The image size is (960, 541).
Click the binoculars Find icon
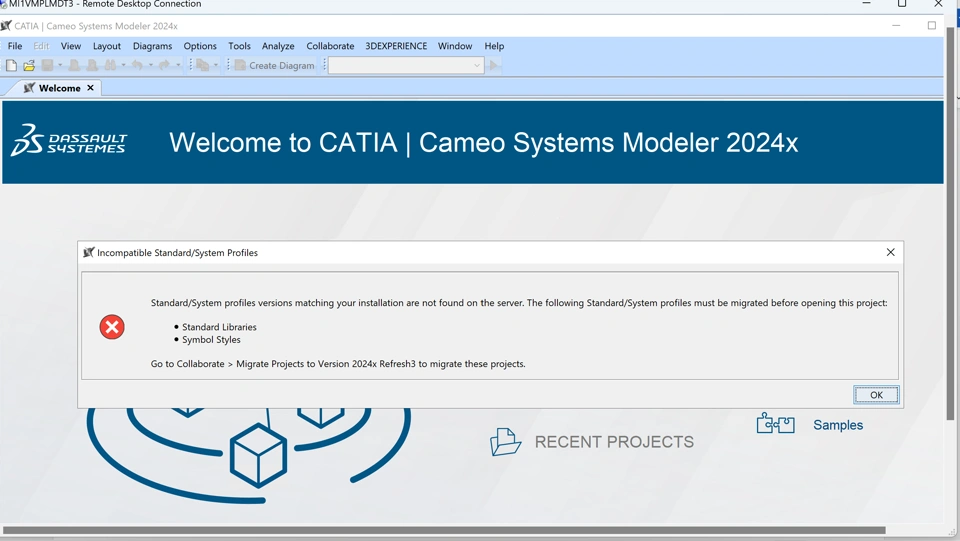pos(110,65)
